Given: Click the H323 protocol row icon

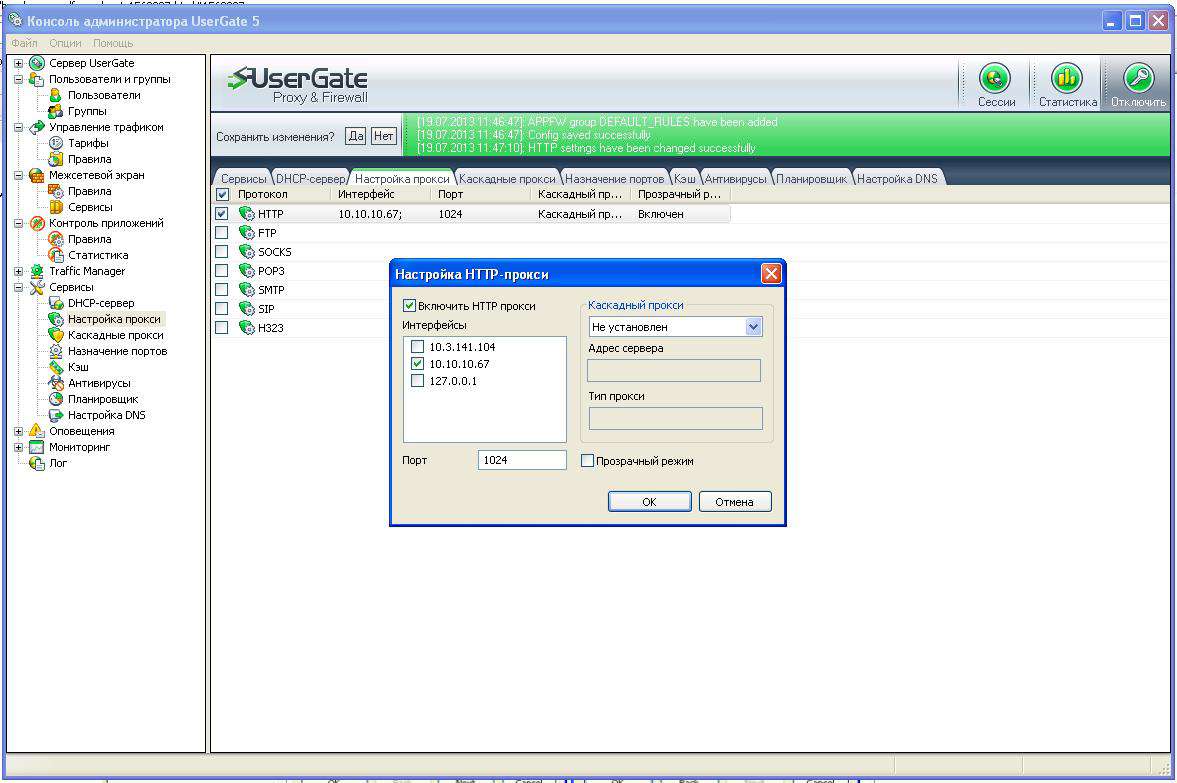Looking at the screenshot, I should [246, 327].
